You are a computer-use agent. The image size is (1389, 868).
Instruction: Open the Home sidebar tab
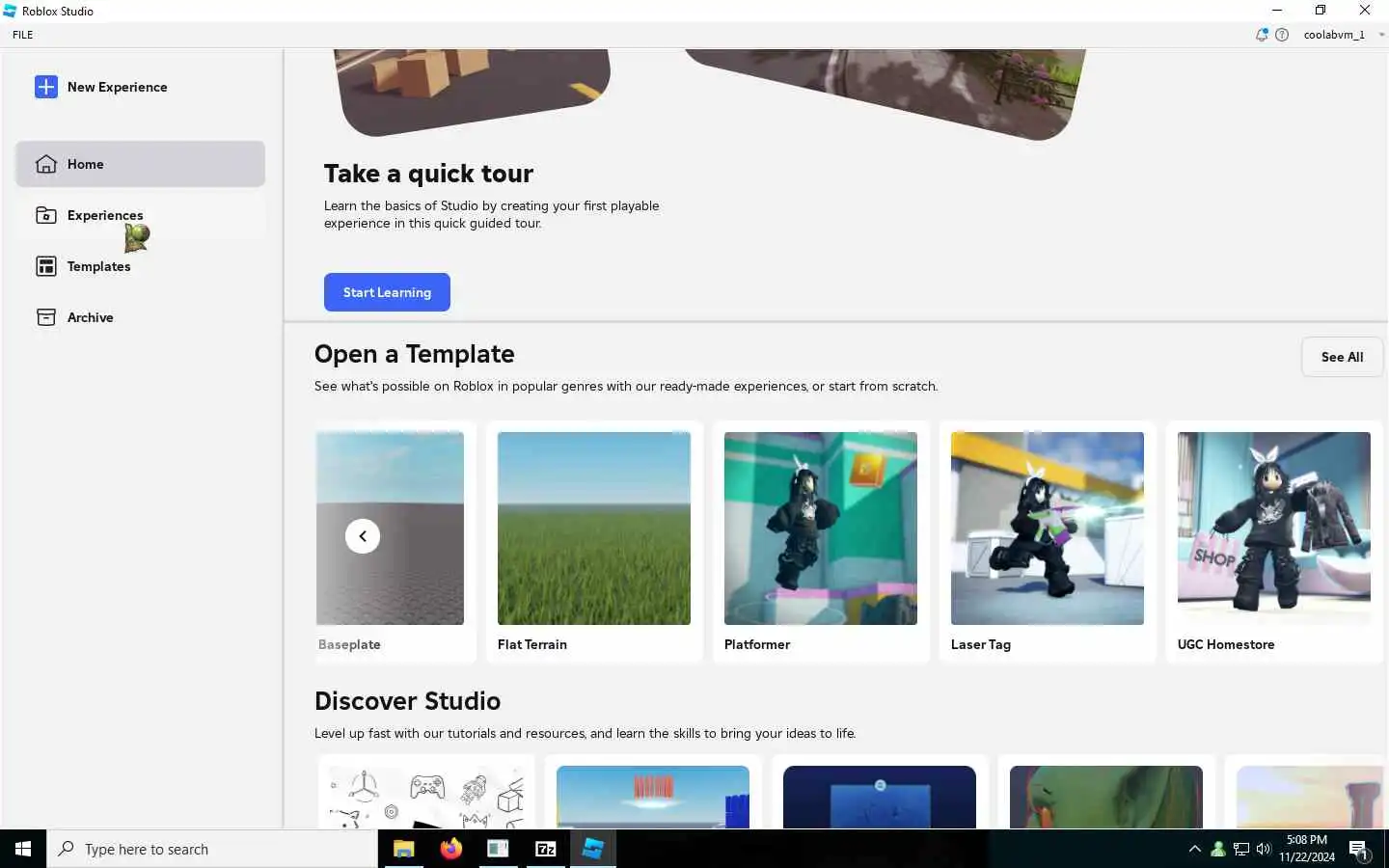pyautogui.click(x=140, y=164)
